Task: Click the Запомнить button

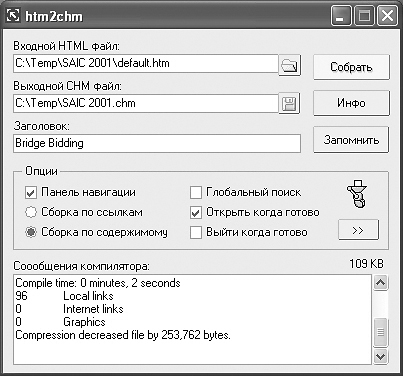Action: click(x=351, y=140)
